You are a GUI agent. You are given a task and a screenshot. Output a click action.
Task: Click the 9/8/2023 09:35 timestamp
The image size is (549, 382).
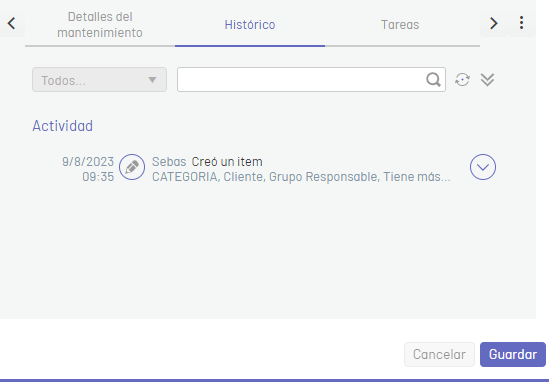tap(88, 169)
